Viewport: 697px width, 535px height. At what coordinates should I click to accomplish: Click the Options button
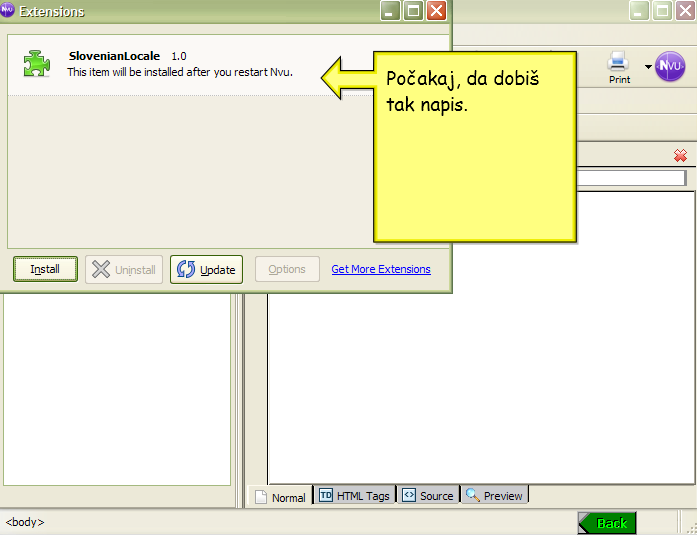tap(287, 269)
